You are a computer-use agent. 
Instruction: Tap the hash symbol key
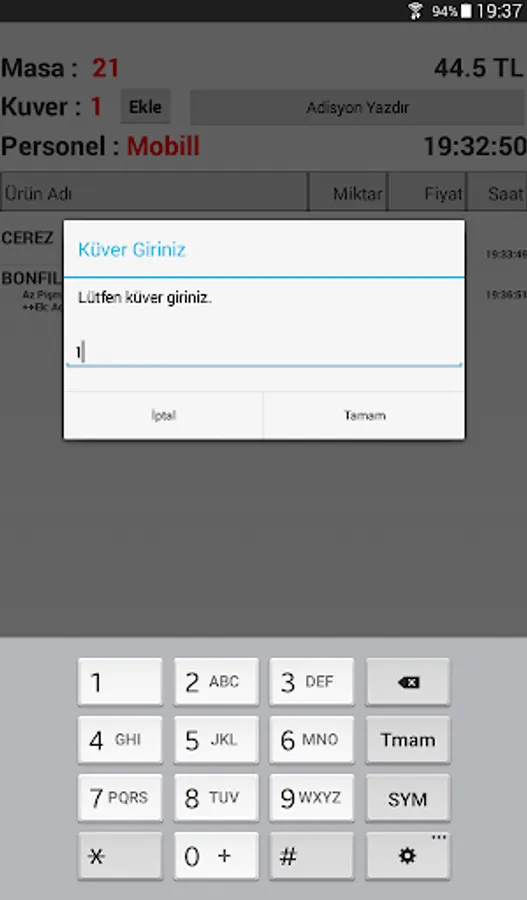(312, 856)
